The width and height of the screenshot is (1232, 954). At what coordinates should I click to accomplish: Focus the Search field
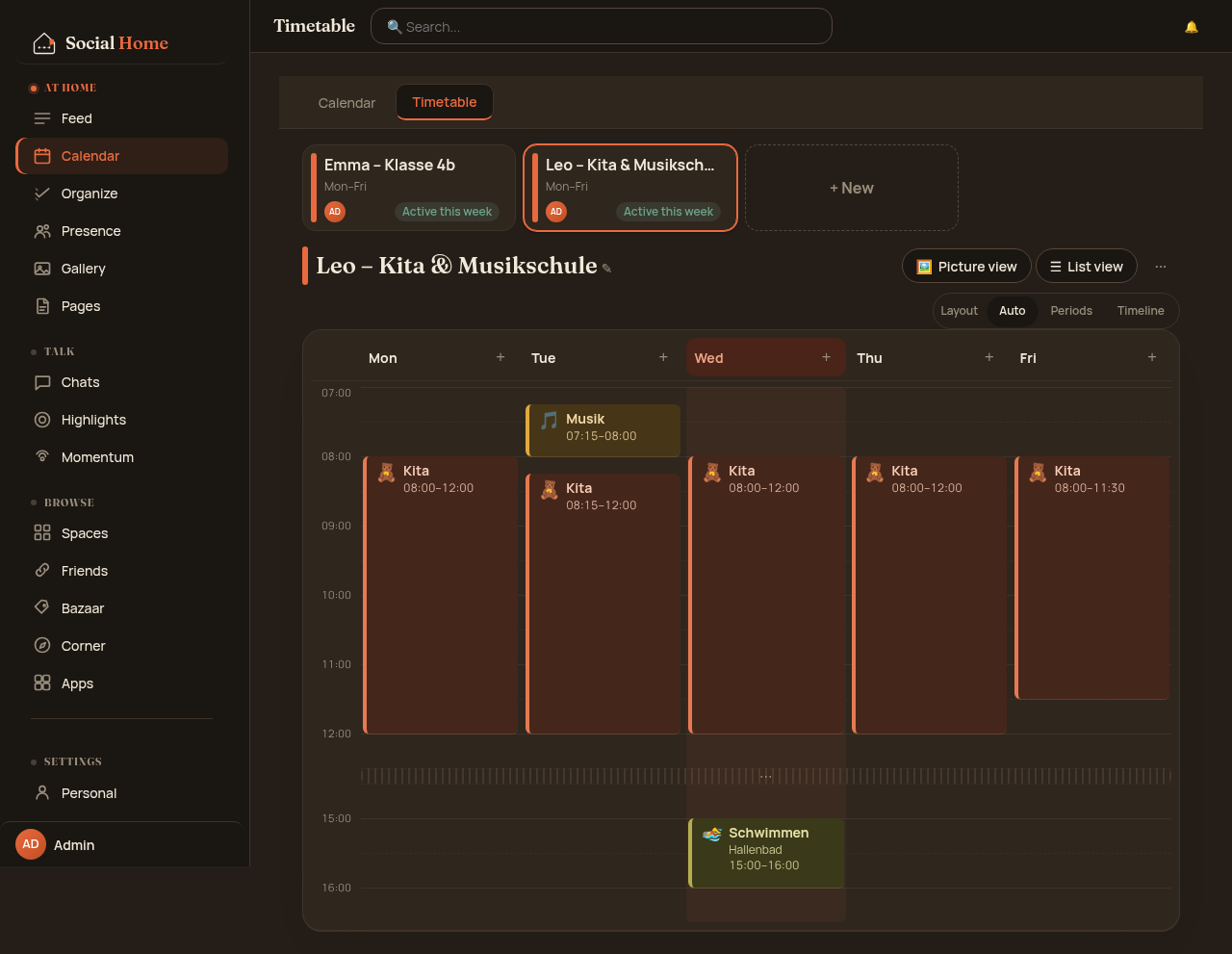(x=602, y=26)
